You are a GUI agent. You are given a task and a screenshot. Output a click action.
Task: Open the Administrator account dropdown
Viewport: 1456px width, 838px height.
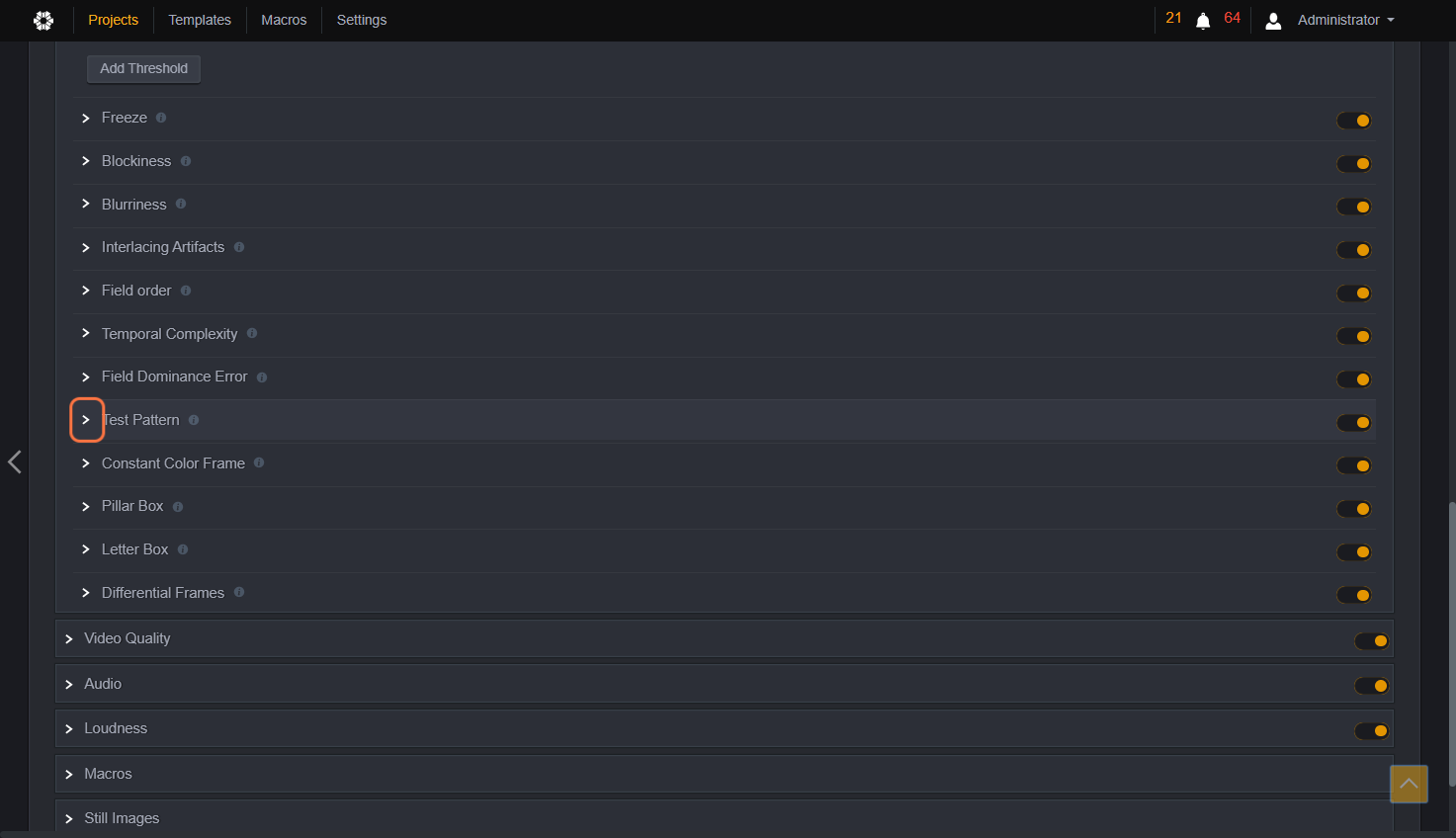[1345, 20]
